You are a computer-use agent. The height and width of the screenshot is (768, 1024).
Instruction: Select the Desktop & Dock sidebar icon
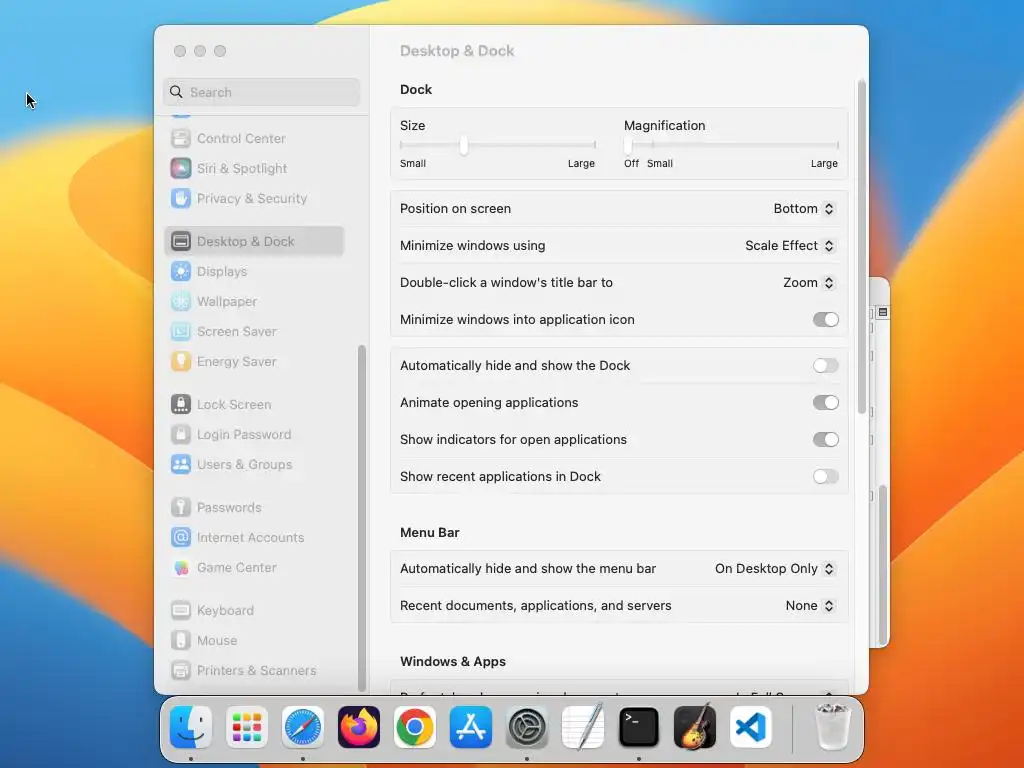pos(181,242)
